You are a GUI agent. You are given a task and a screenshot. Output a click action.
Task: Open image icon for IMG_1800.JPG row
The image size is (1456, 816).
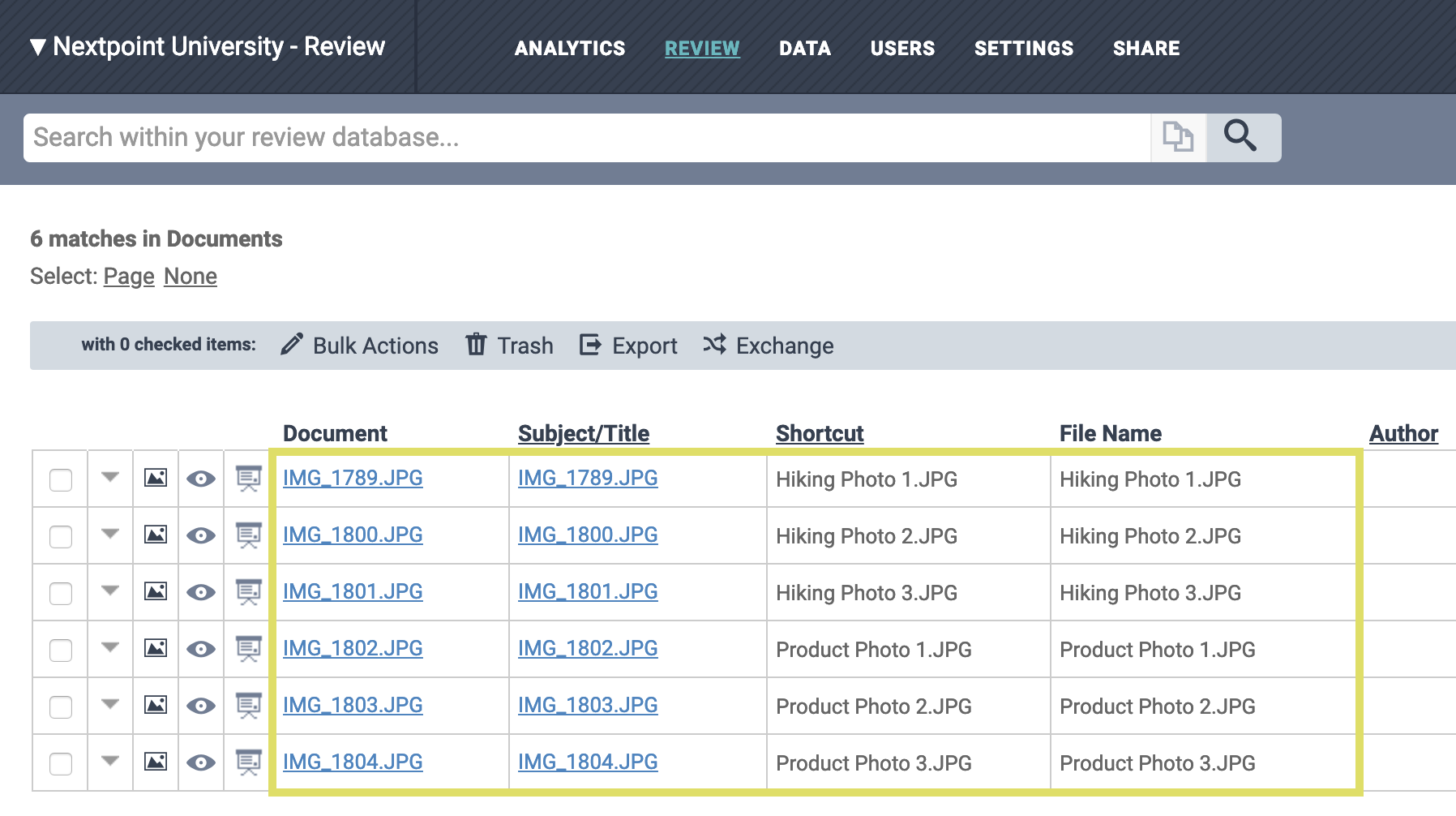tap(156, 535)
